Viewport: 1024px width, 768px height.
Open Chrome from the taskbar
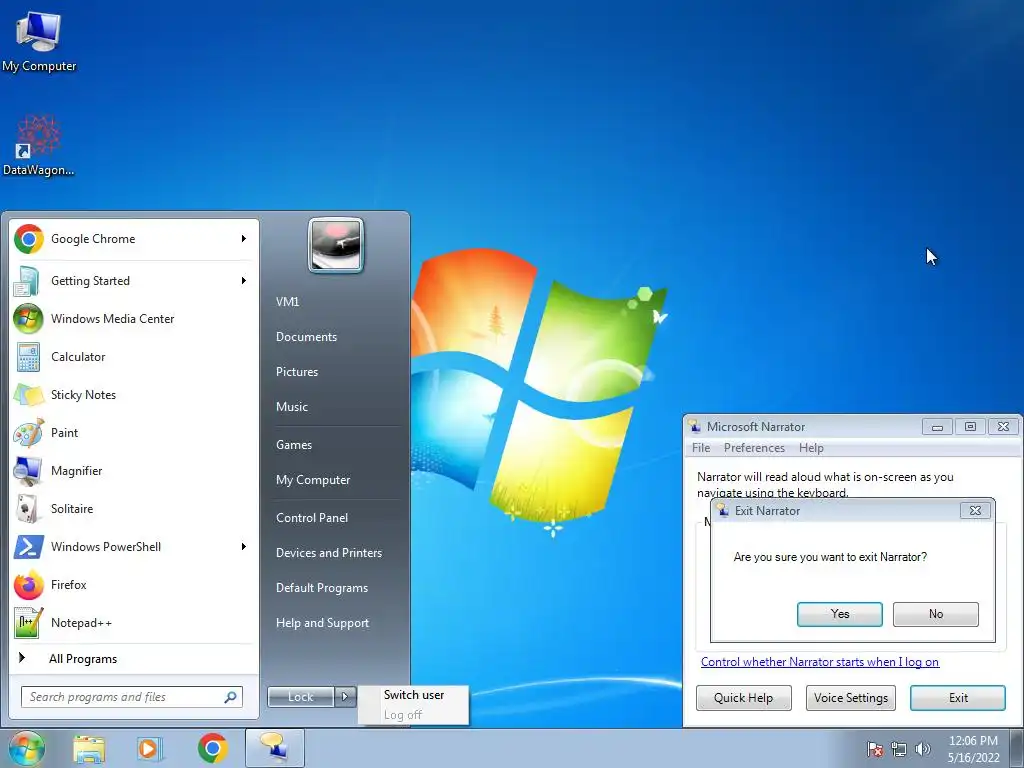[x=212, y=748]
